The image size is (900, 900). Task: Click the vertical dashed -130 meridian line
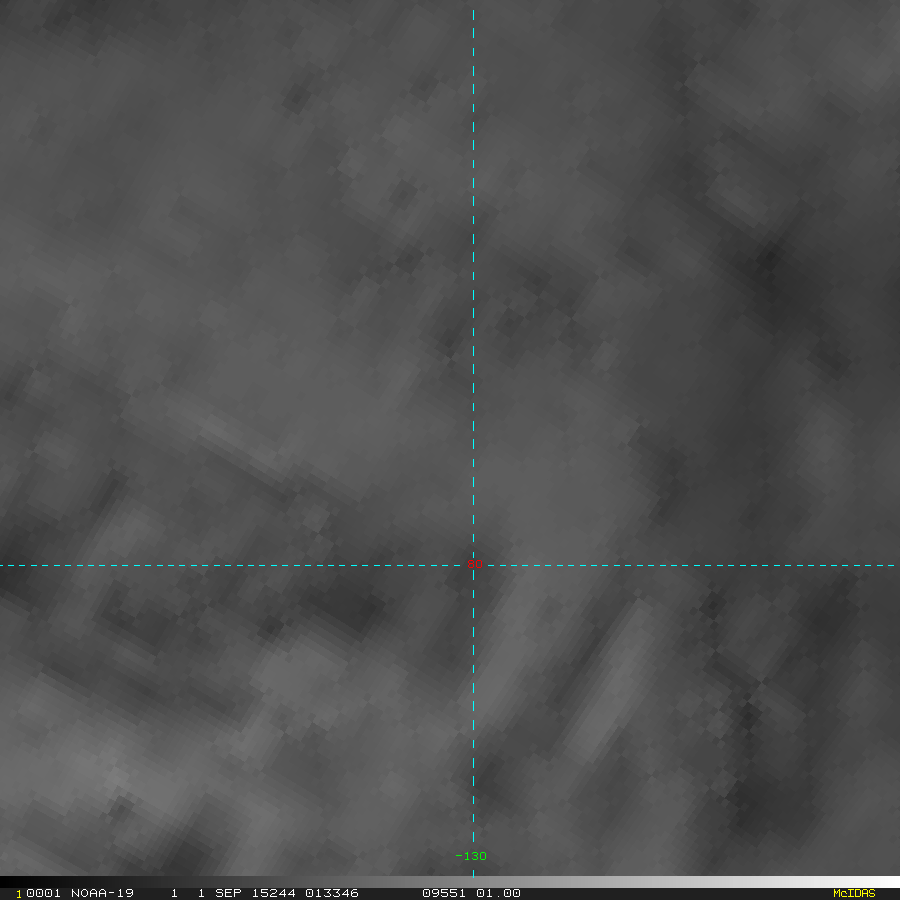click(x=473, y=300)
